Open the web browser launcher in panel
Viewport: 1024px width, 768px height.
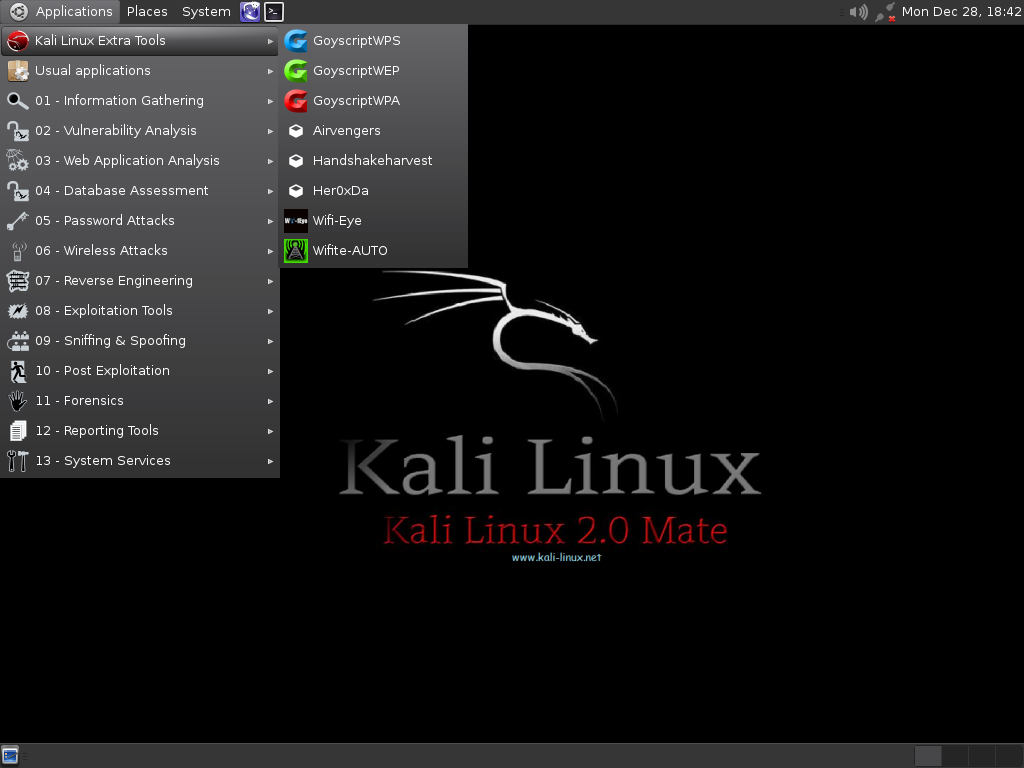250,12
